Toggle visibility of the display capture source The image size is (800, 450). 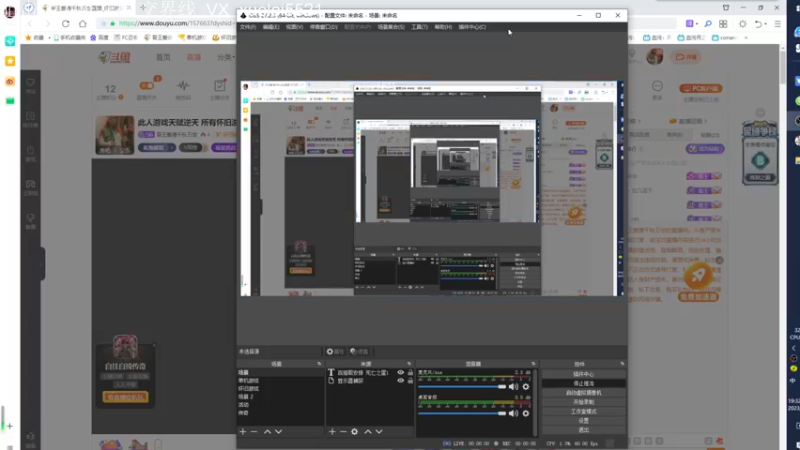coord(401,381)
